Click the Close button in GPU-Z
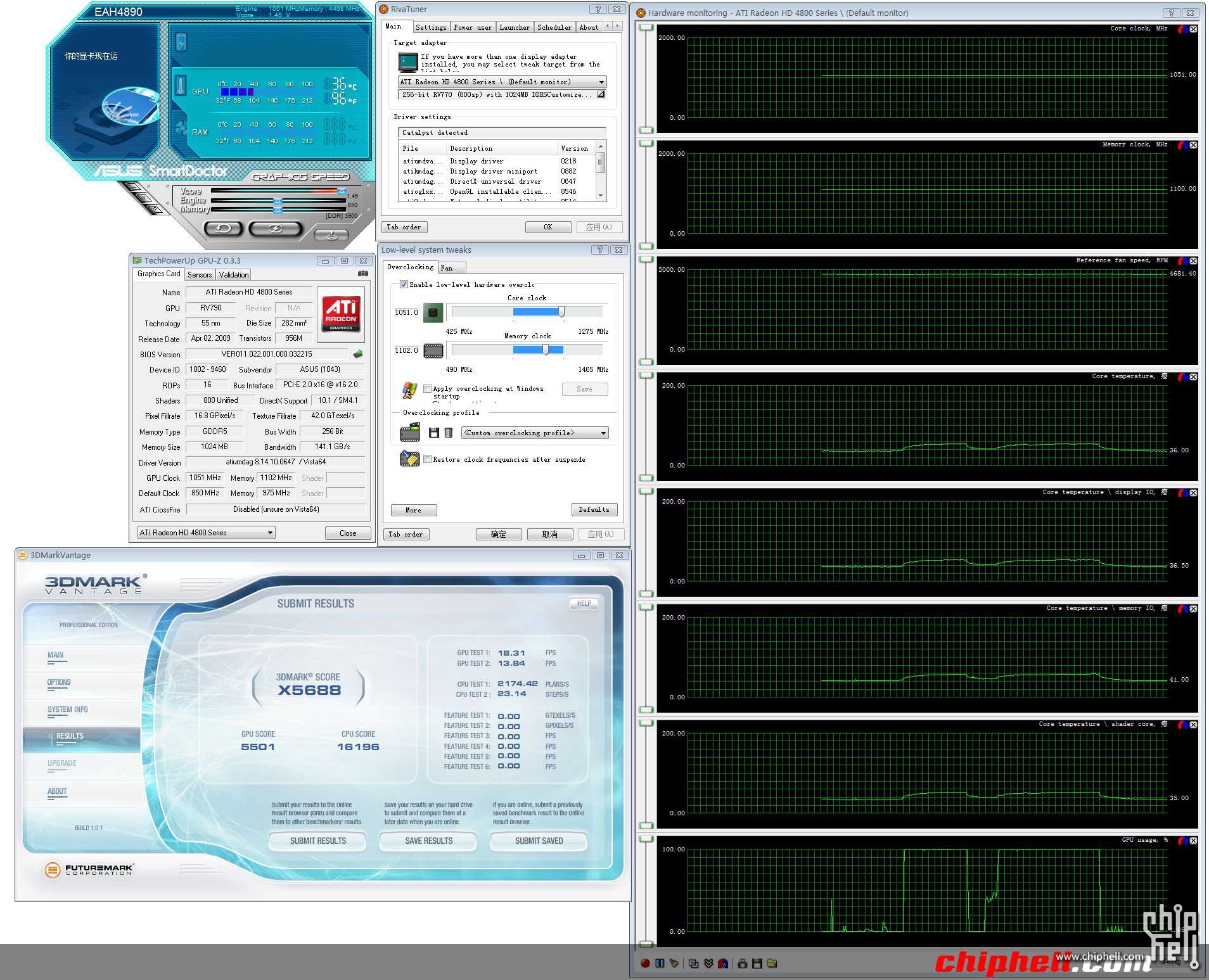 348,533
